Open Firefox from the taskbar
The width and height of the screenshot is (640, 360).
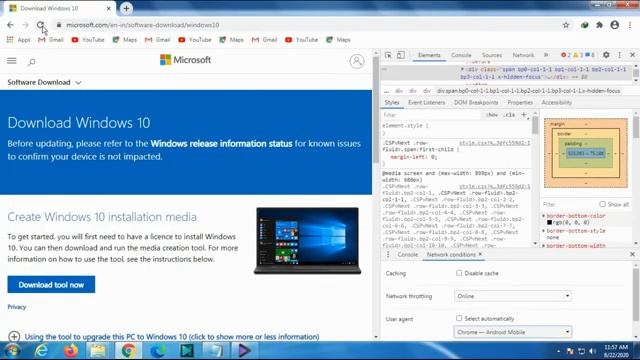click(71, 351)
